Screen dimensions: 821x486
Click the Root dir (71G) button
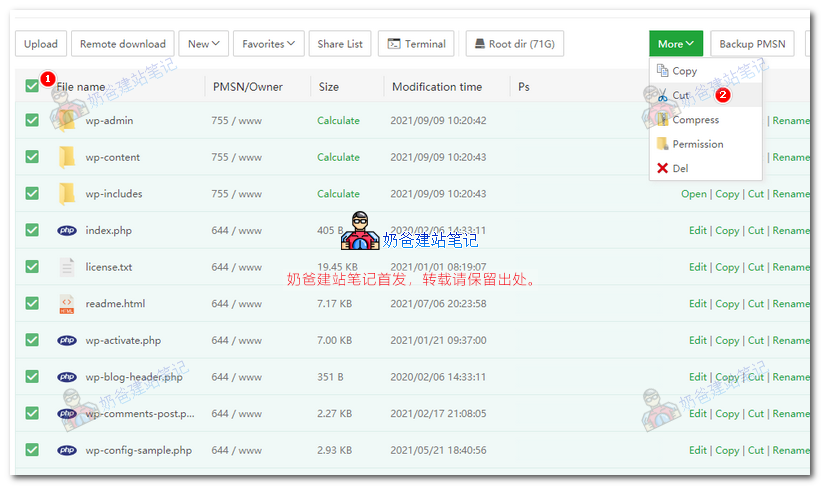click(515, 43)
